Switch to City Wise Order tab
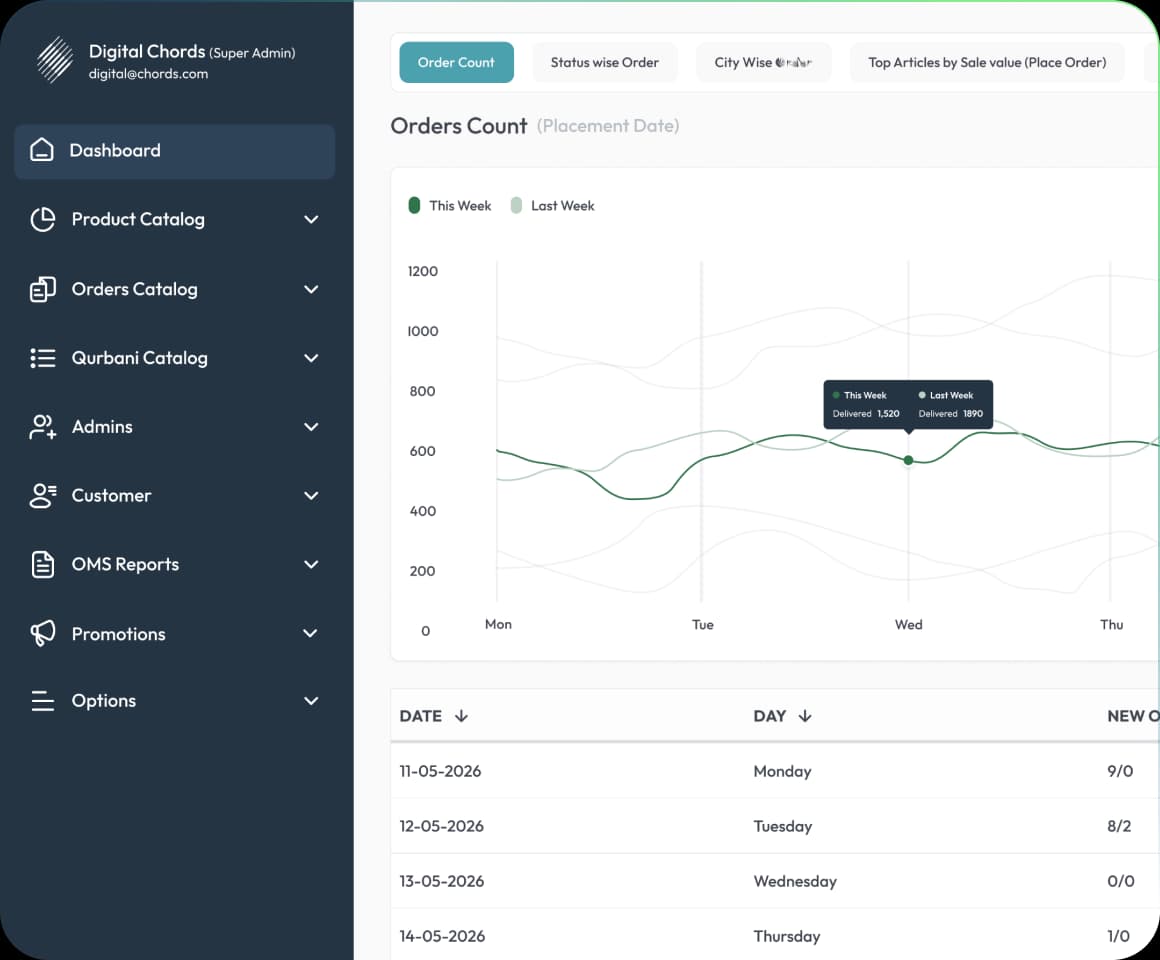Viewport: 1160px width, 960px height. [763, 62]
